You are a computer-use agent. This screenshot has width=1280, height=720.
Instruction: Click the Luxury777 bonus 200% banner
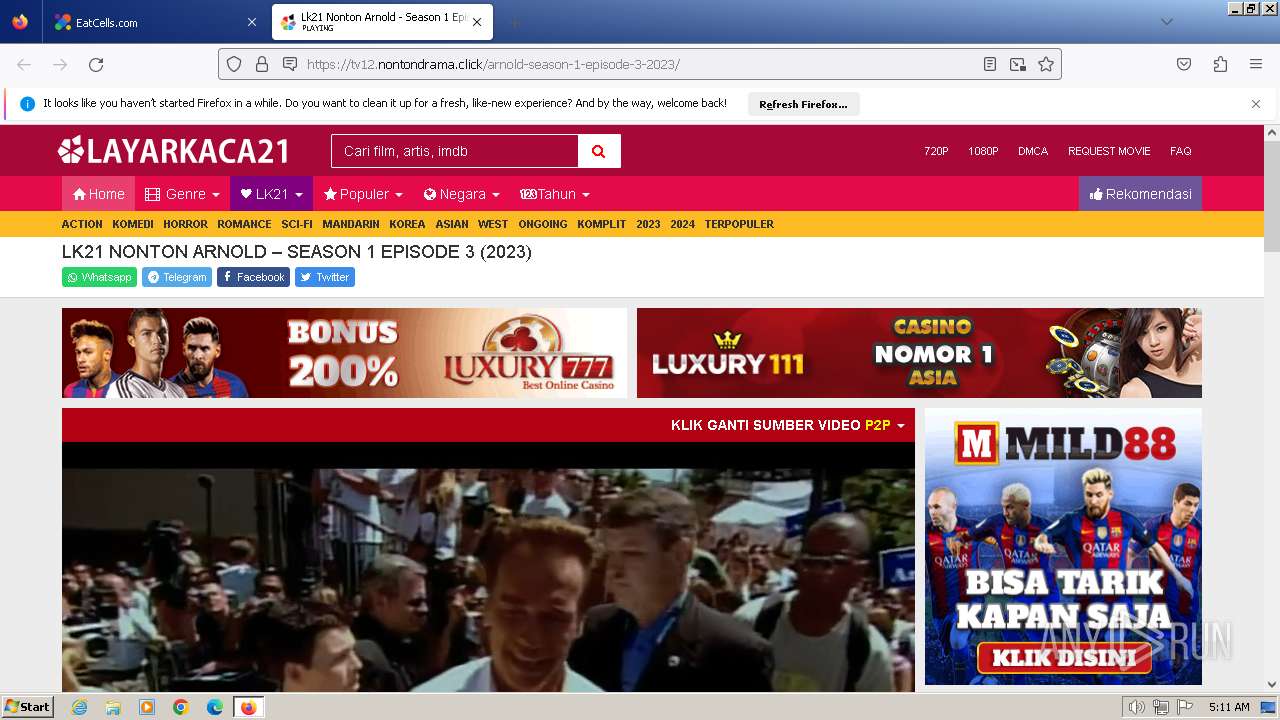click(344, 353)
